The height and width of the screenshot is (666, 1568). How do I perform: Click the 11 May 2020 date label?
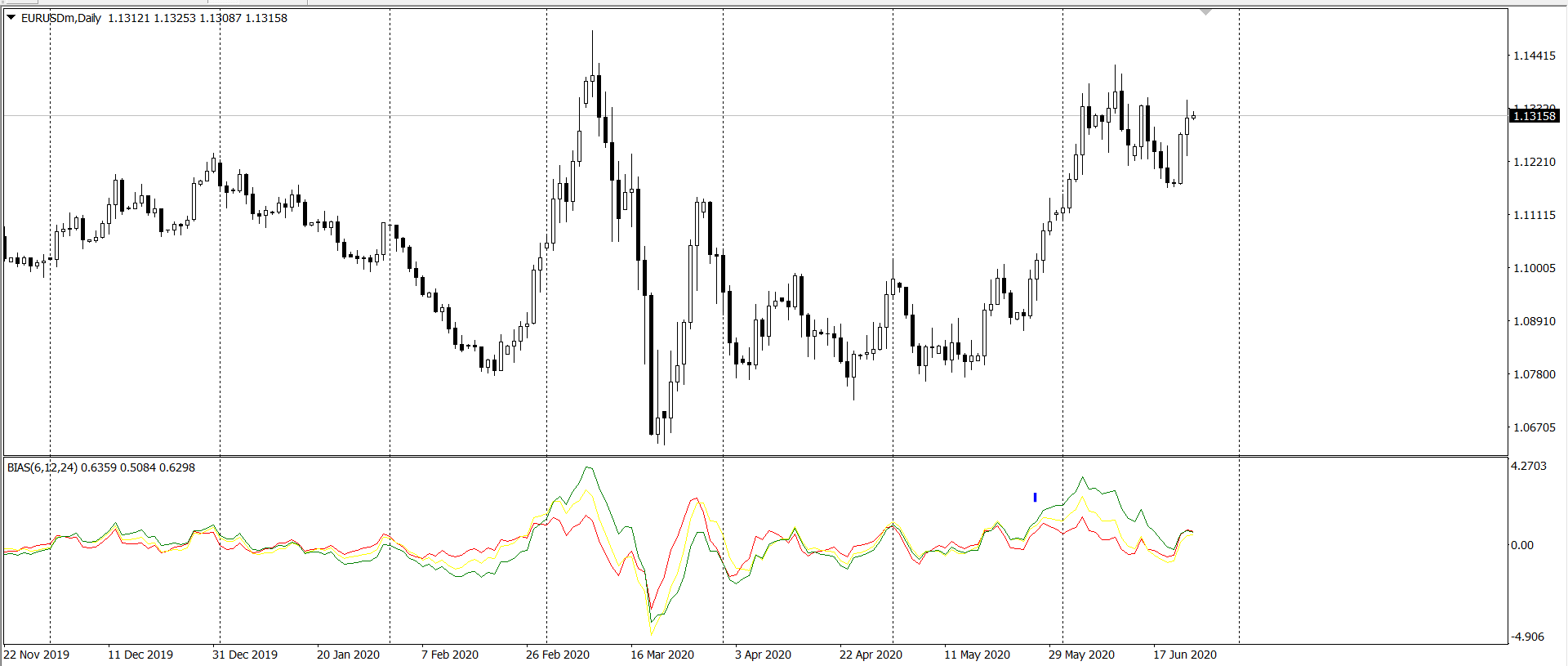click(x=977, y=655)
